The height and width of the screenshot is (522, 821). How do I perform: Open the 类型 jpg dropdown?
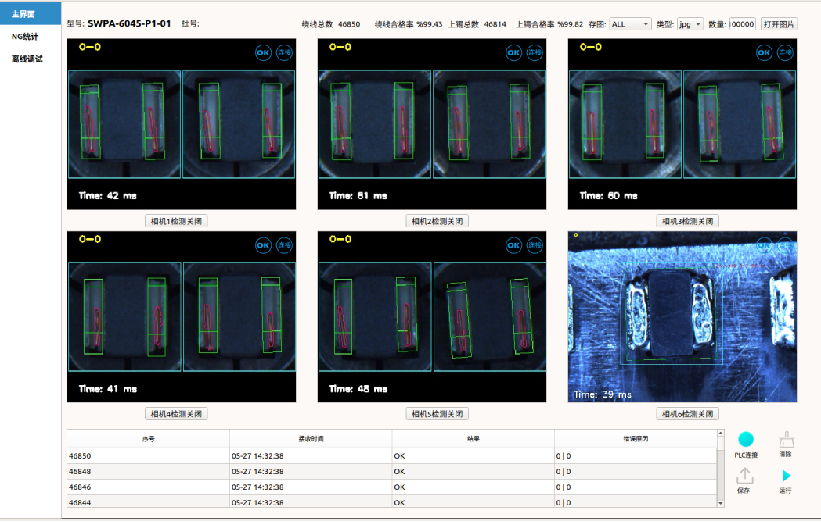[x=690, y=23]
